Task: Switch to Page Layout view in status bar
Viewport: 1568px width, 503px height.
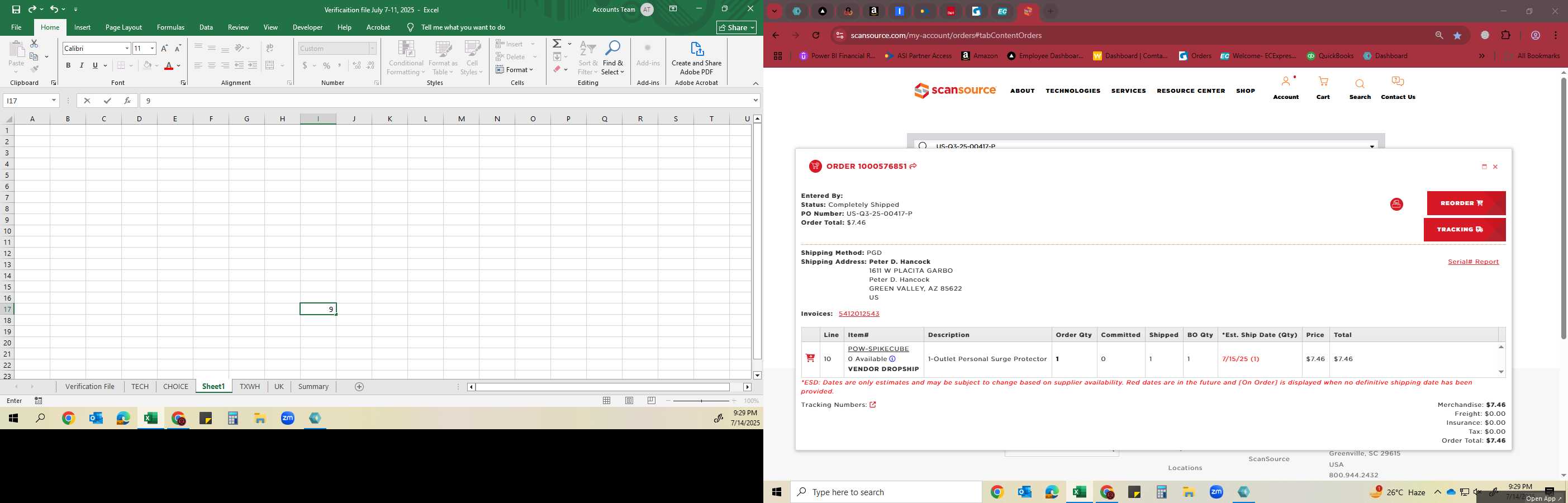Action: pos(629,401)
